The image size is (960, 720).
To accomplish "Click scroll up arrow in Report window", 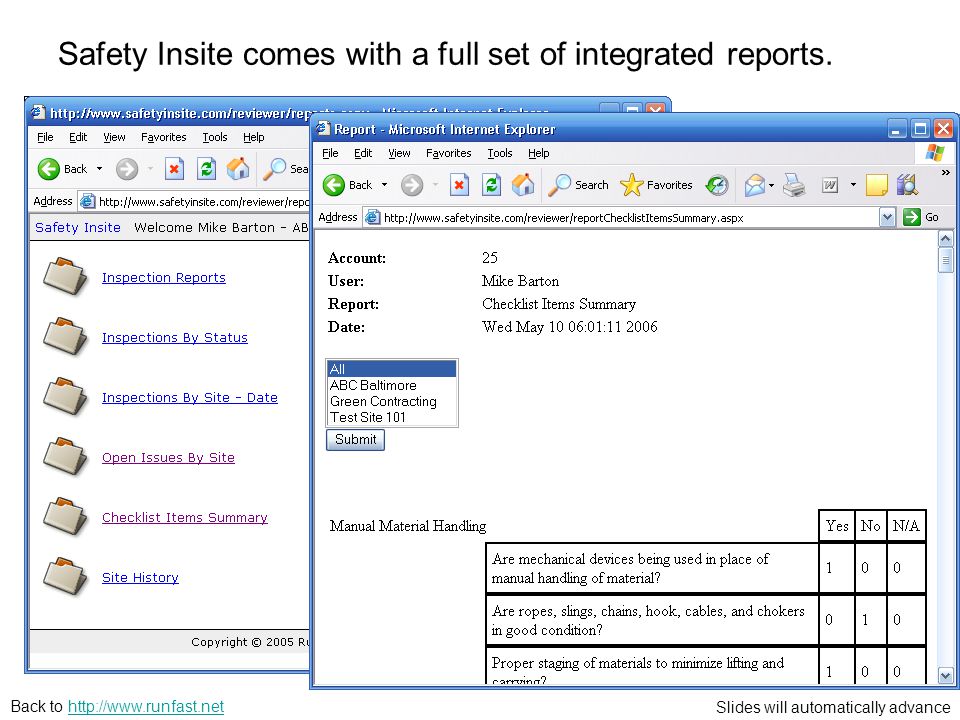I will click(945, 239).
